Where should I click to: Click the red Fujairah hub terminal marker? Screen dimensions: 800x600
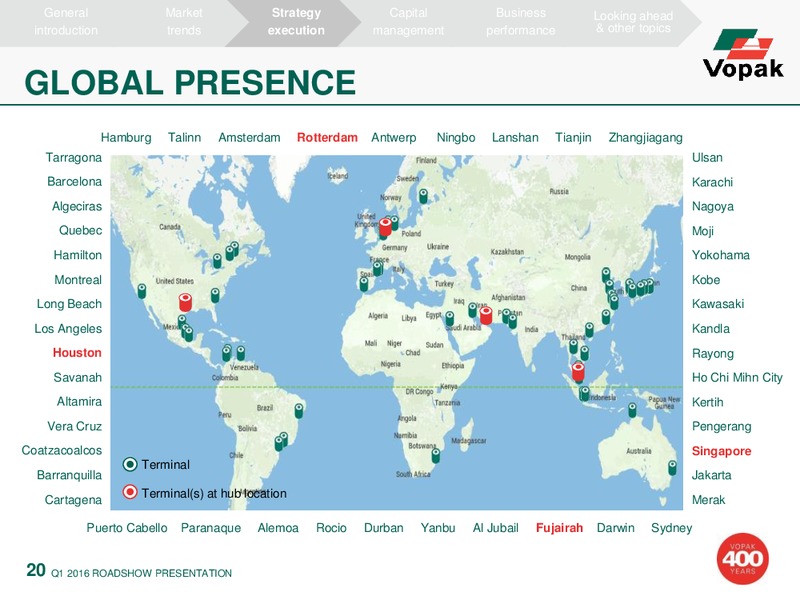tap(486, 315)
